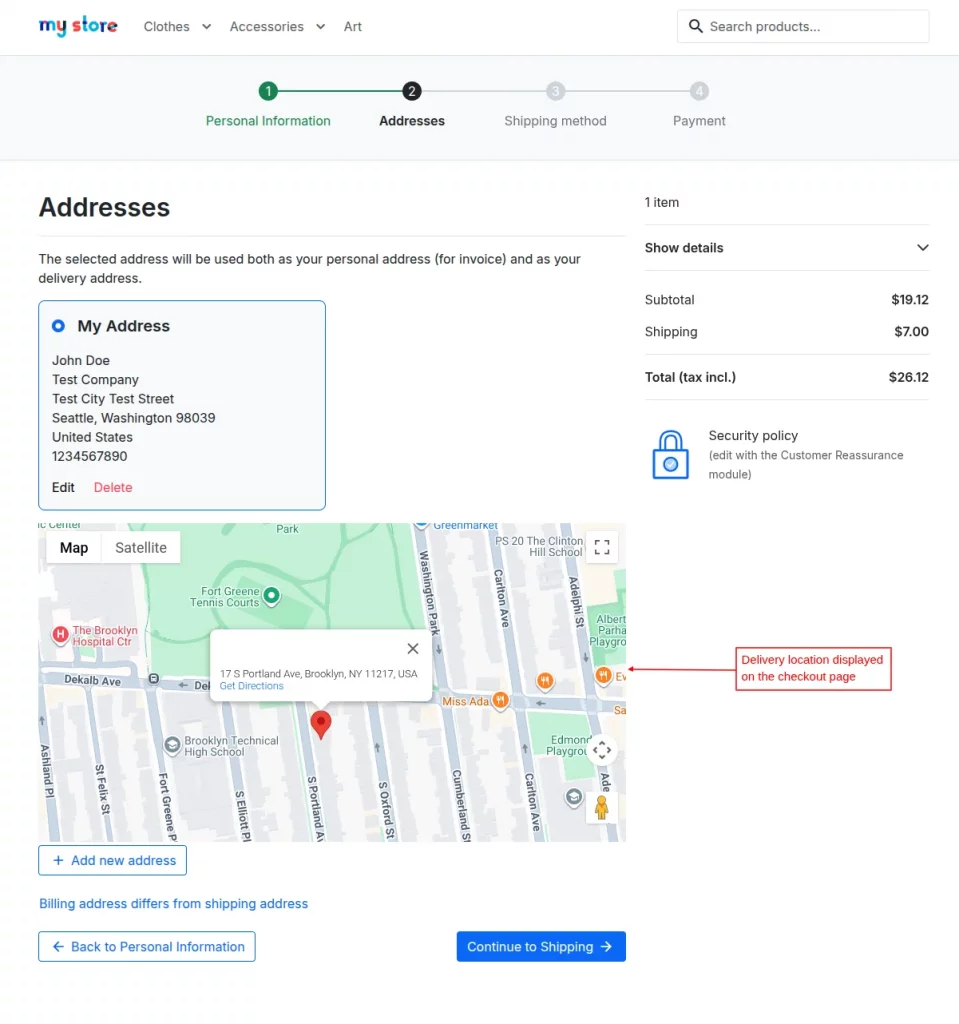This screenshot has width=959, height=1024.
Task: Click the Payment step
Action: 699,105
